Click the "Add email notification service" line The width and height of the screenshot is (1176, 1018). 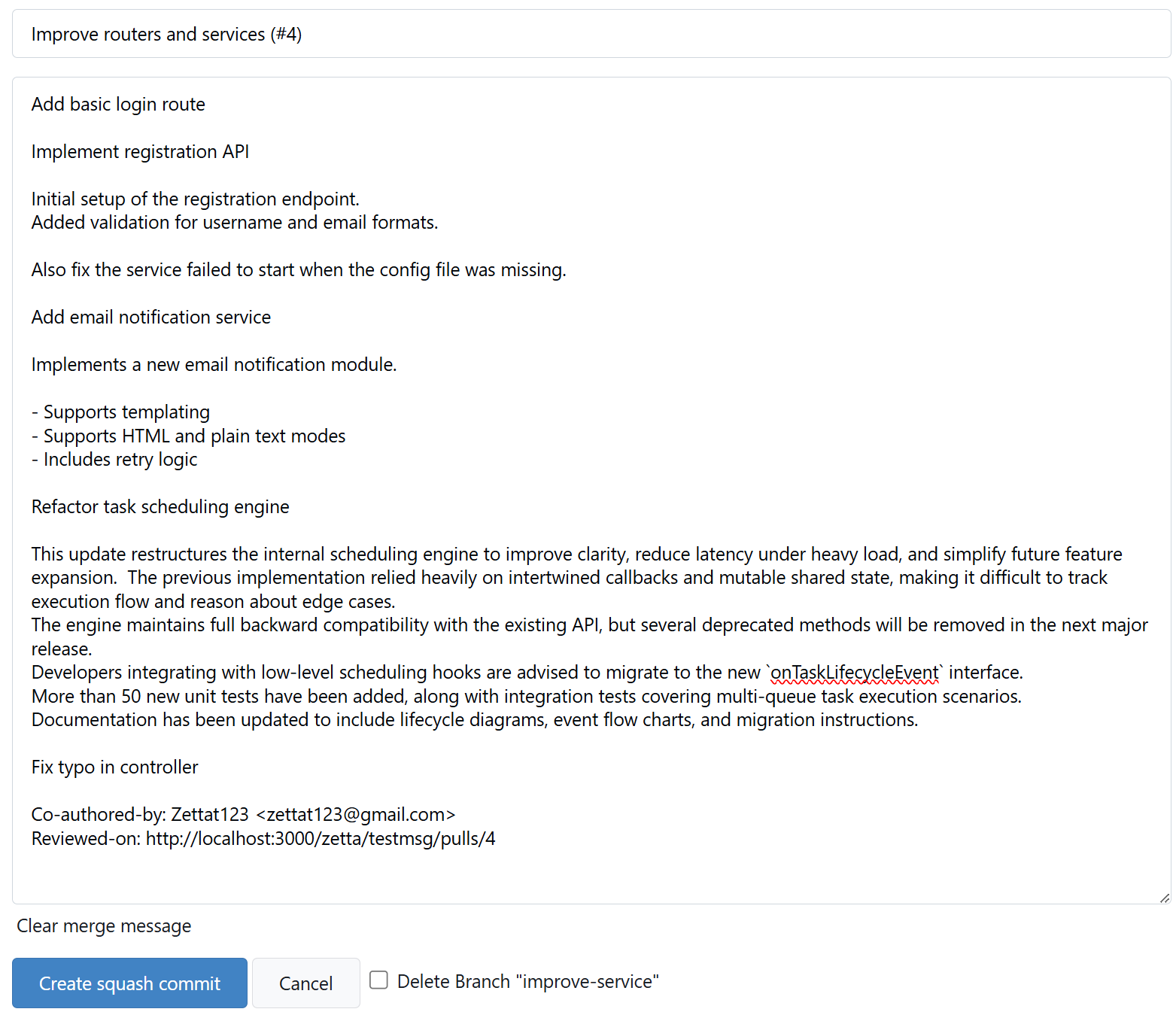[x=151, y=318]
